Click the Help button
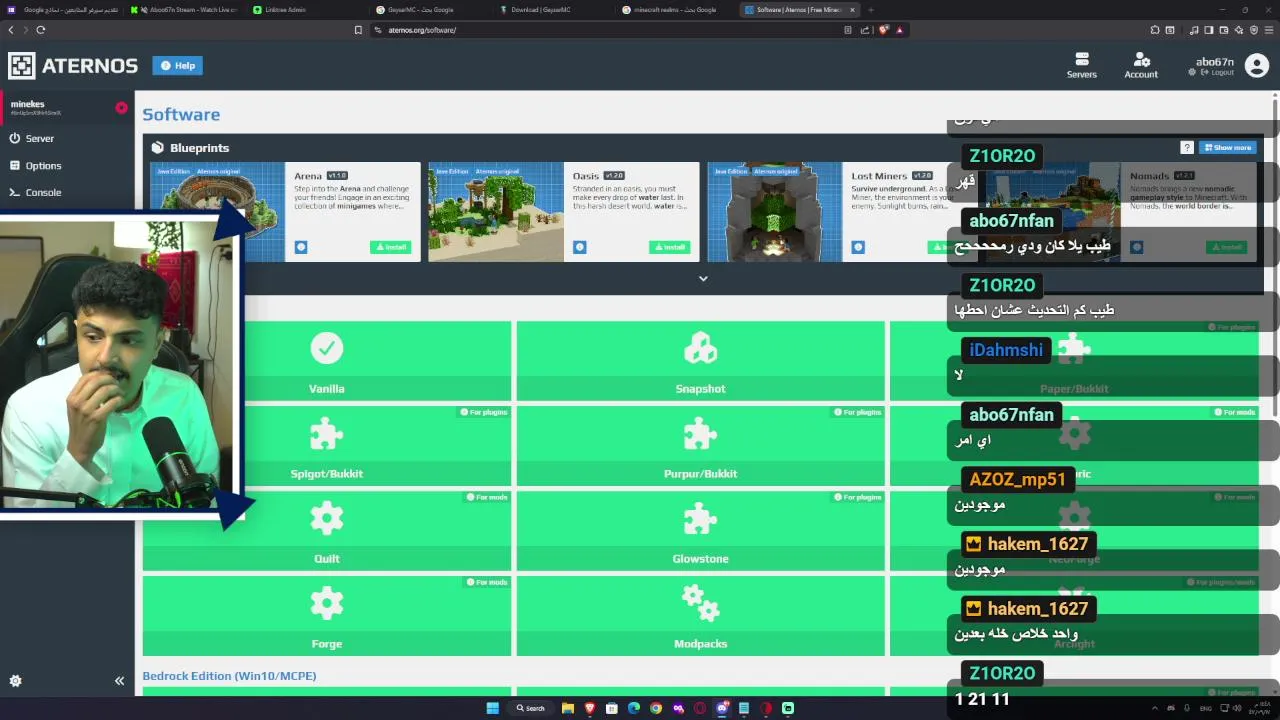 click(x=177, y=65)
